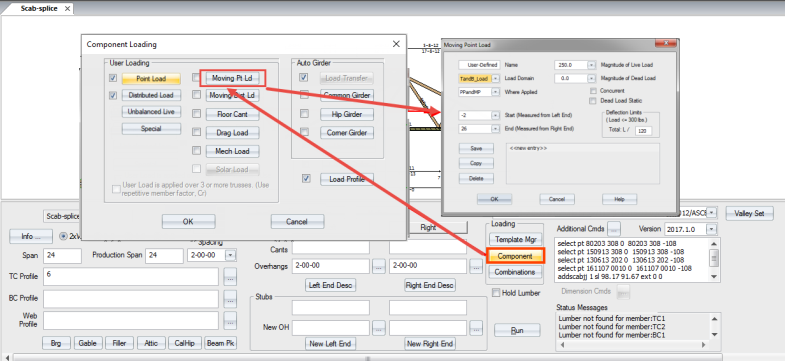
Task: Click the New Right End button
Action: tap(430, 344)
